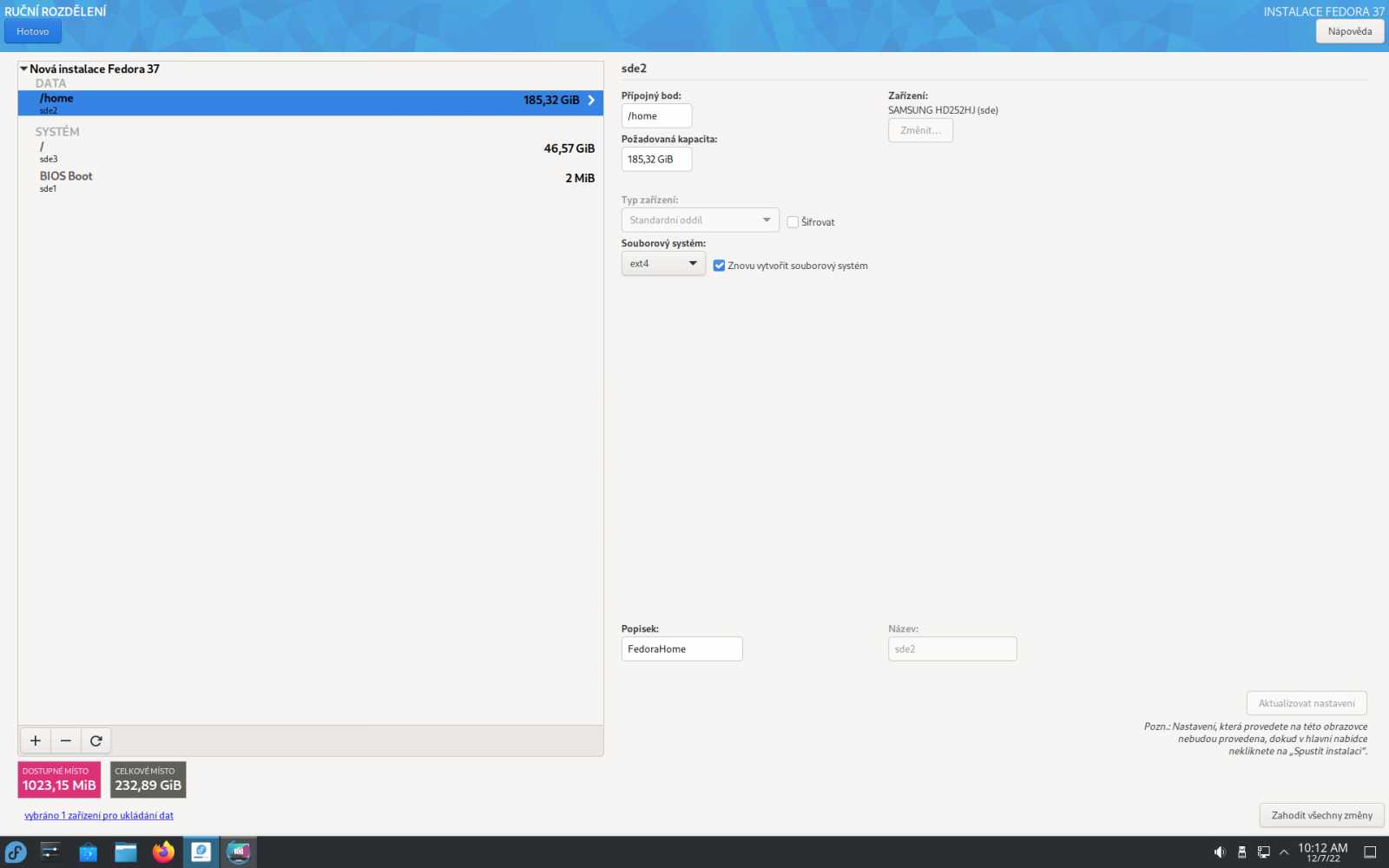
Task: Click the Požadovaná kapacita 185,32 GiB field
Action: pyautogui.click(x=656, y=160)
